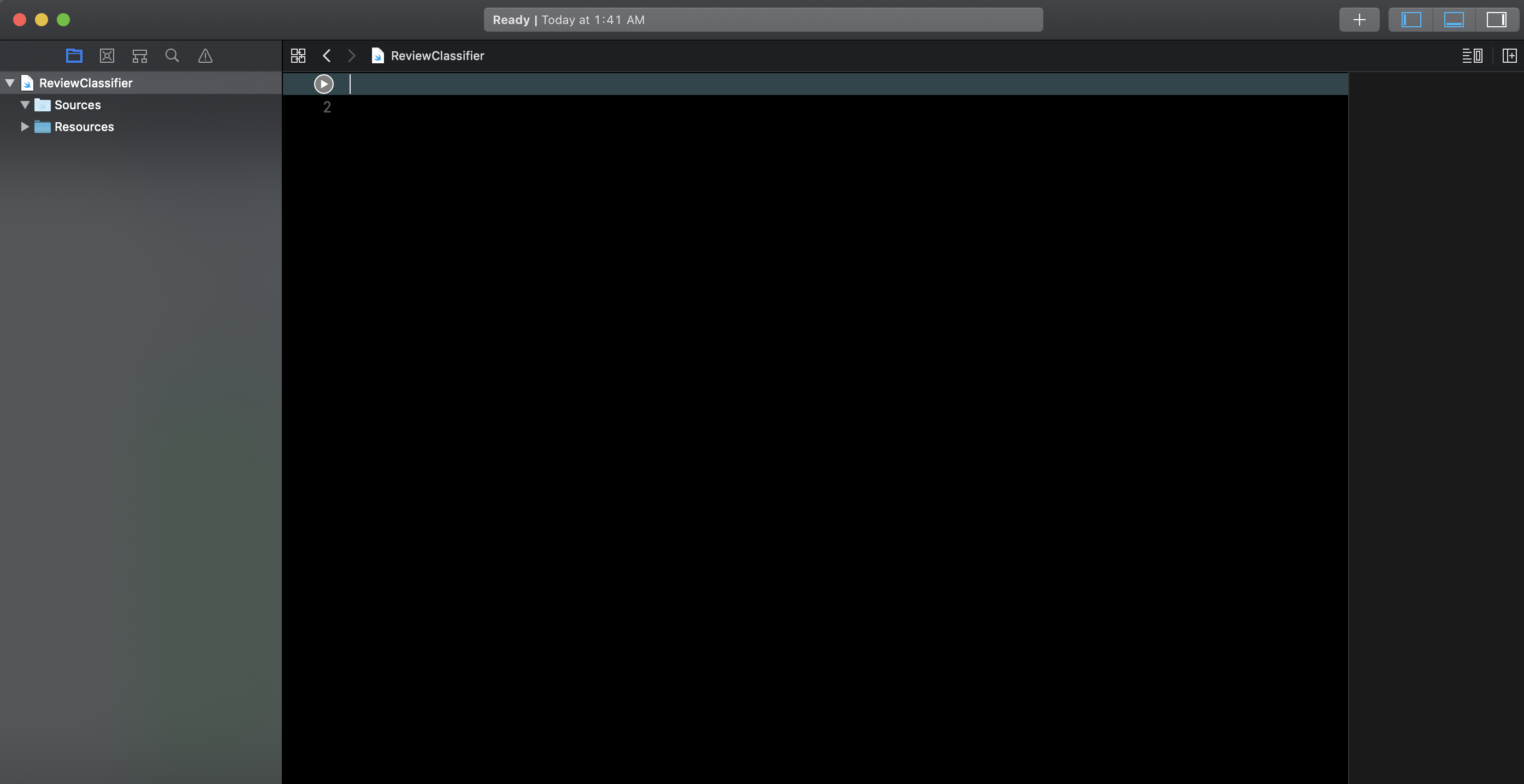Select ReviewClassifier in the jump bar
The image size is (1524, 784).
pos(436,56)
